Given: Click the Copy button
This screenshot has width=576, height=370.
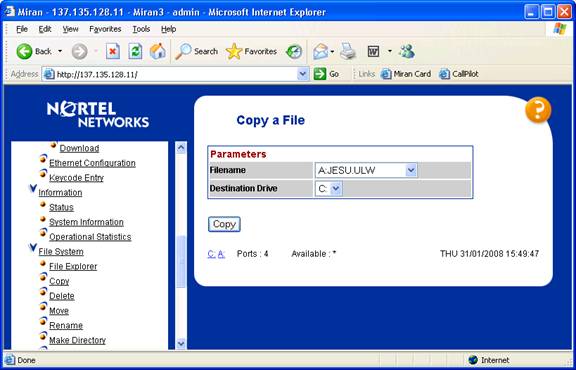Looking at the screenshot, I should (x=224, y=224).
